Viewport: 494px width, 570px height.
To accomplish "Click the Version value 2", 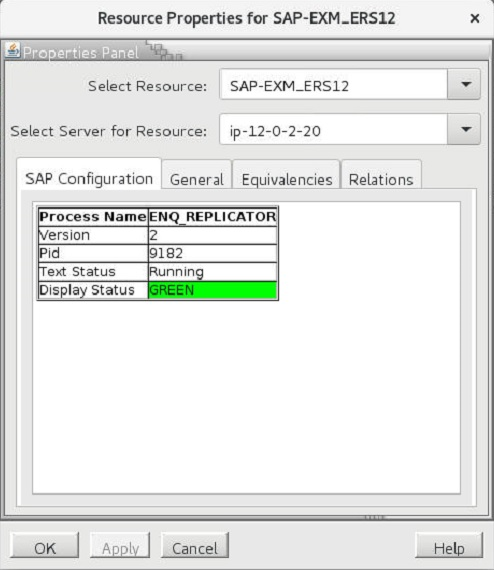I will (213, 235).
